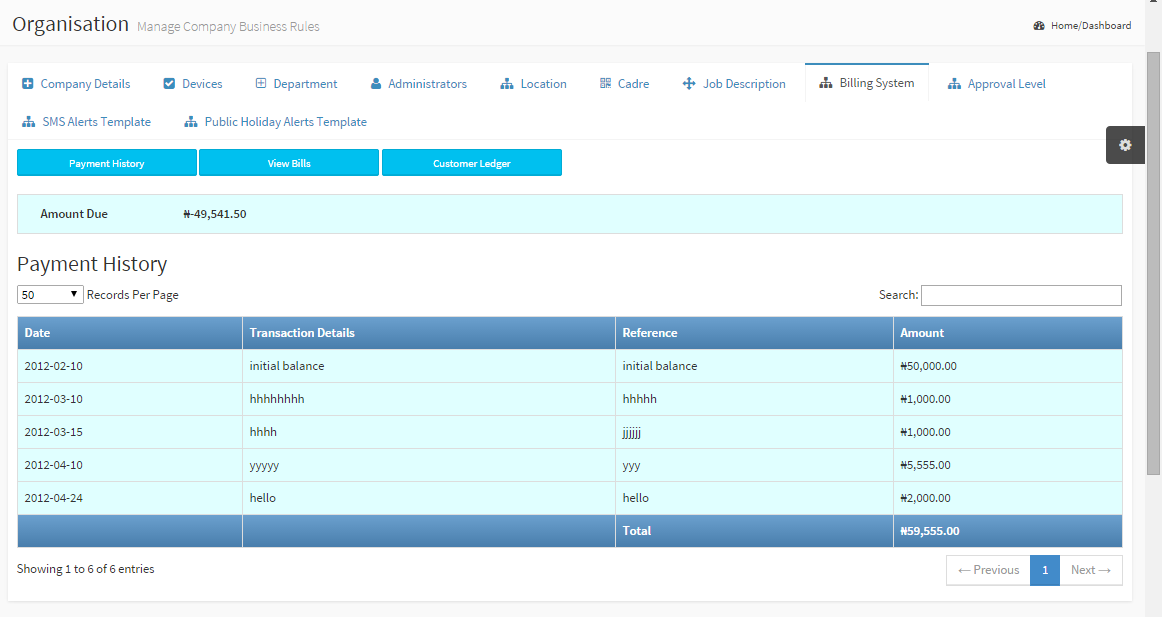The height and width of the screenshot is (617, 1162).
Task: Open the settings gear side panel
Action: click(1125, 145)
